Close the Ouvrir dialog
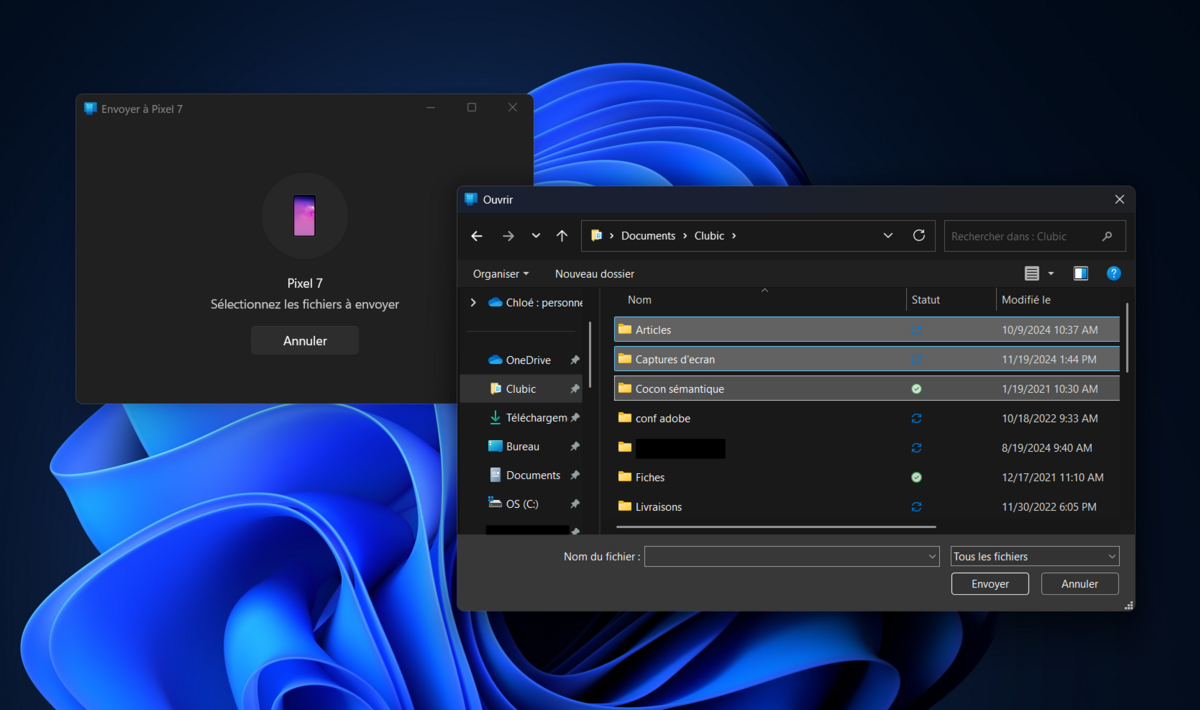 (1119, 200)
